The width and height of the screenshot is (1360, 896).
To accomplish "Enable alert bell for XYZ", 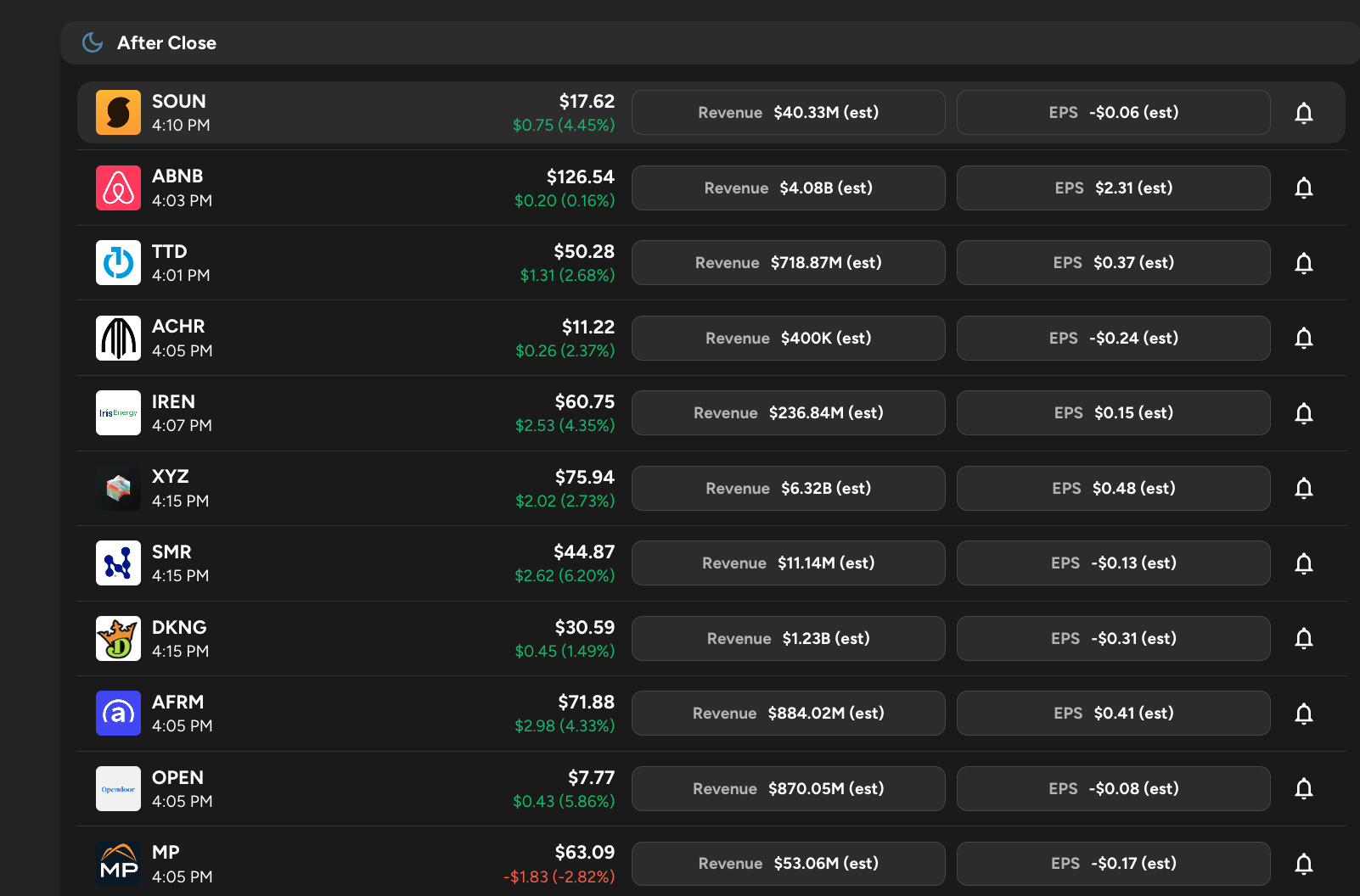I will (1304, 488).
